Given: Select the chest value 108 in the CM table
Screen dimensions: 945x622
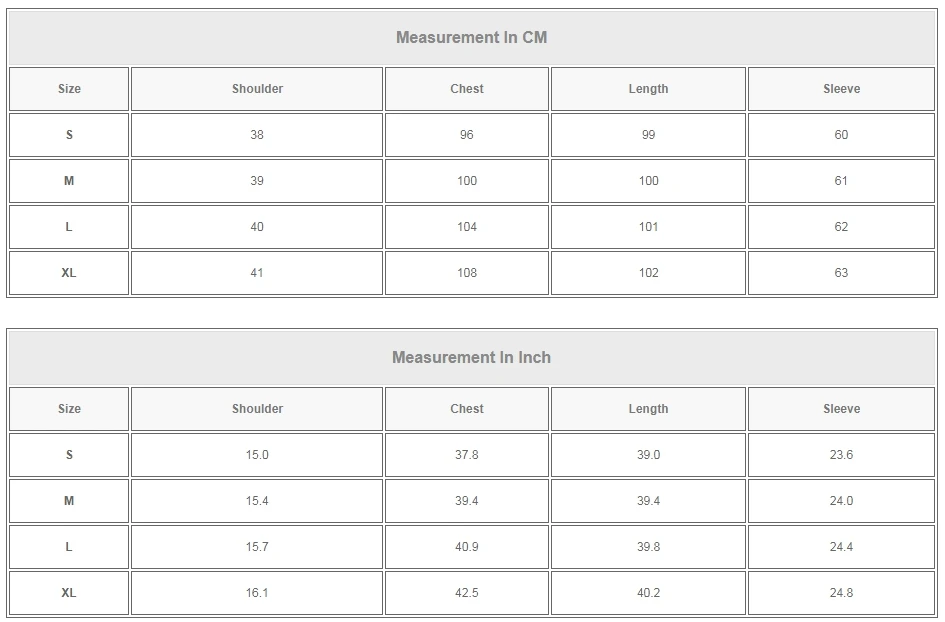Looking at the screenshot, I should click(x=467, y=273).
